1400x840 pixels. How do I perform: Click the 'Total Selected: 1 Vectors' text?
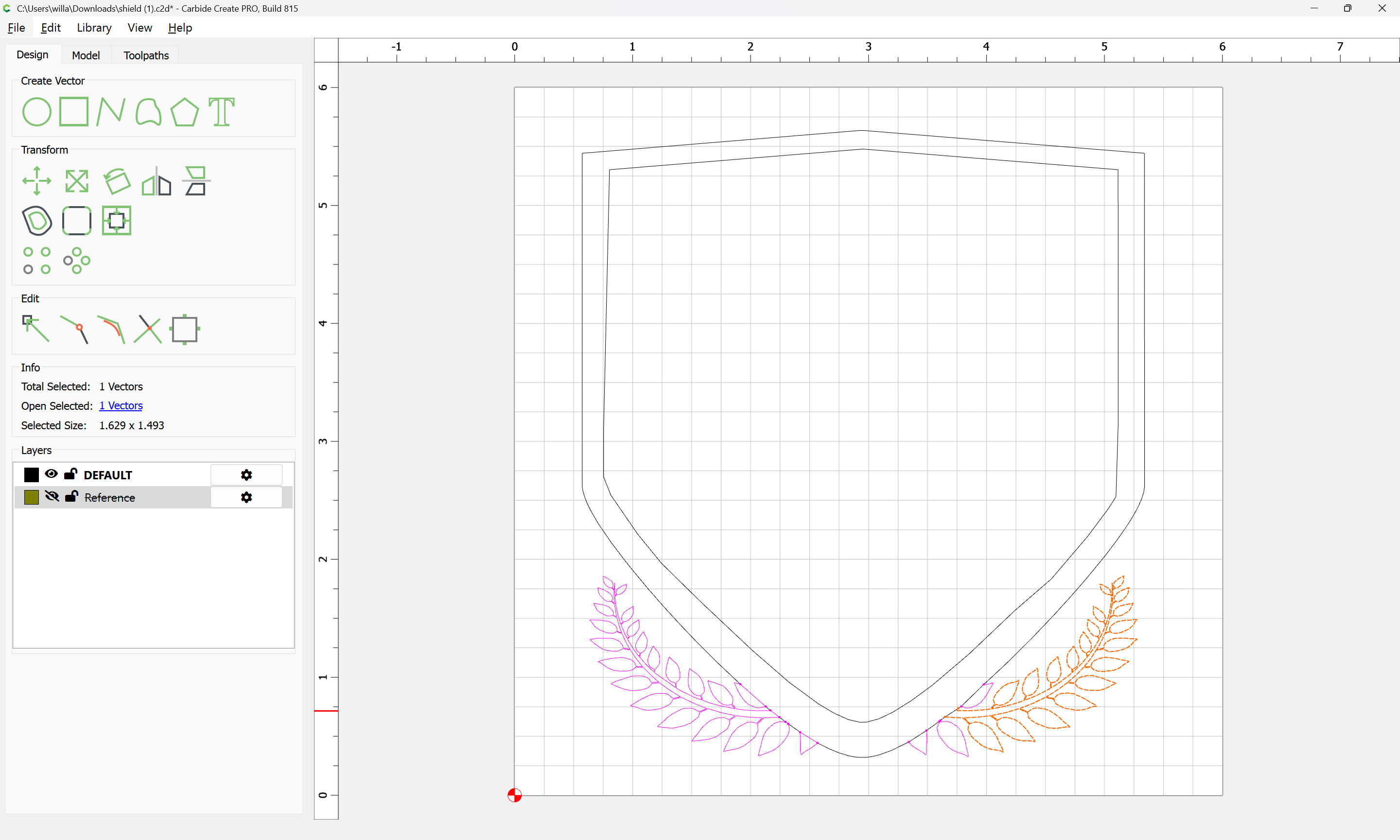(x=82, y=386)
